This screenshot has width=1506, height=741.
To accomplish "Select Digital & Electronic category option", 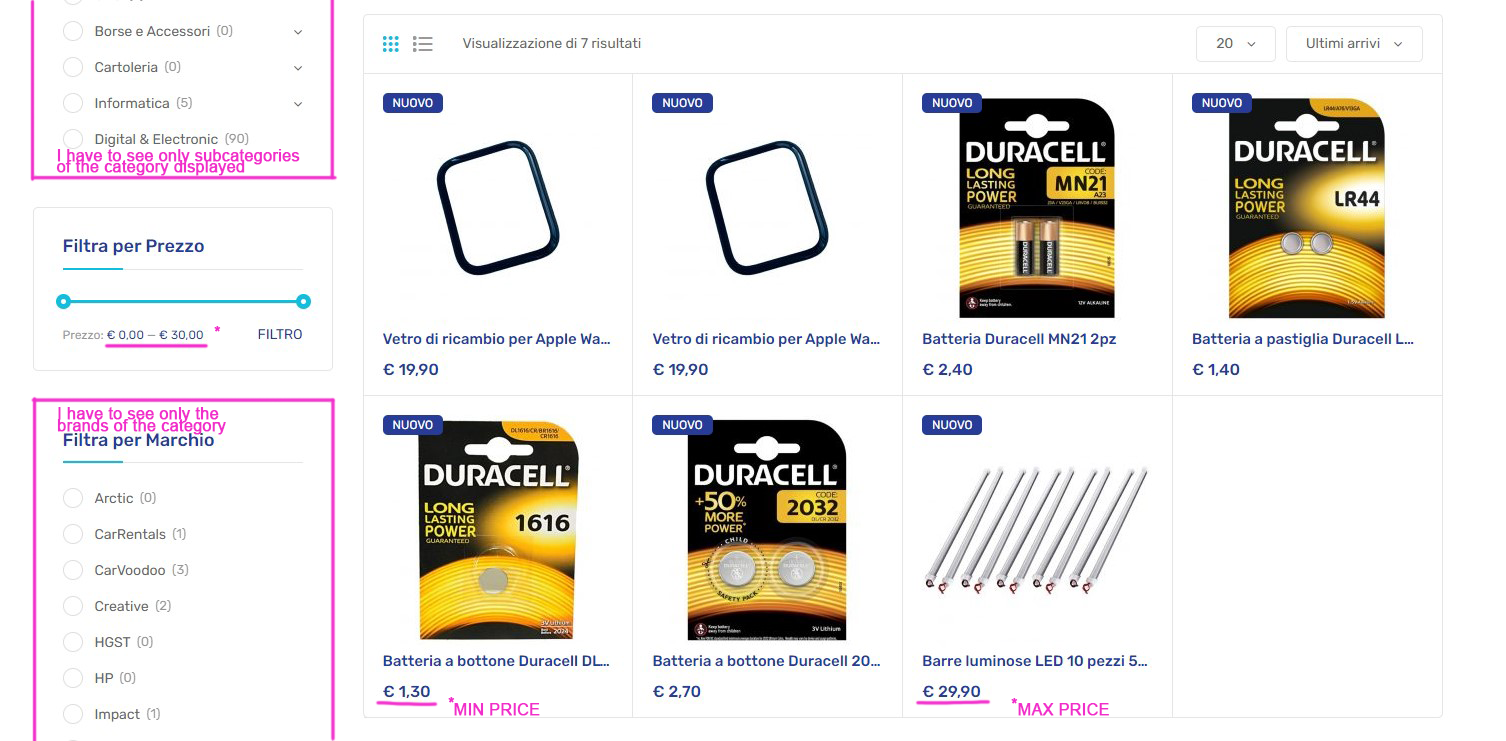I will (73, 139).
